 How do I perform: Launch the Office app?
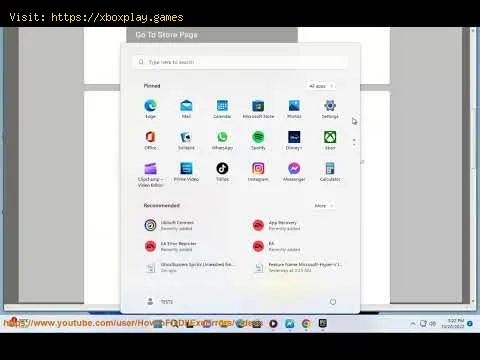150,140
